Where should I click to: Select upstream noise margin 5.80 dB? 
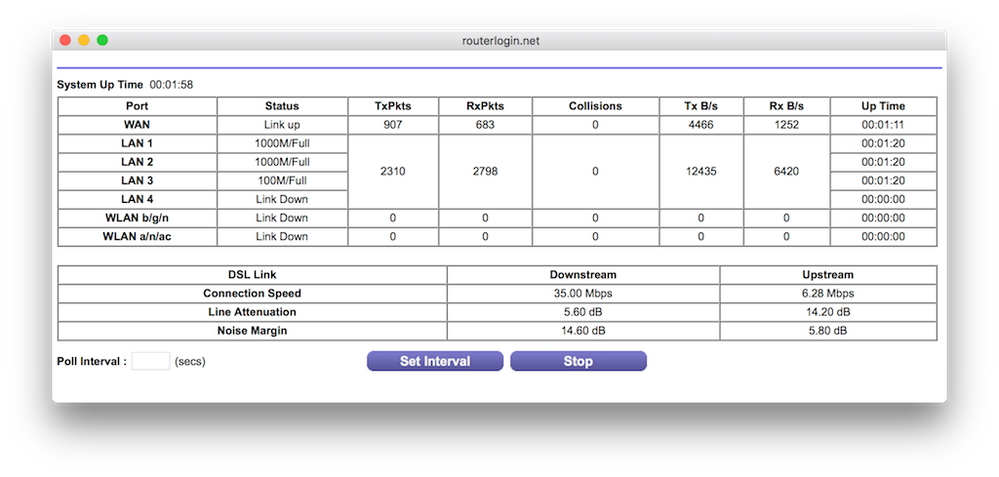[x=828, y=331]
